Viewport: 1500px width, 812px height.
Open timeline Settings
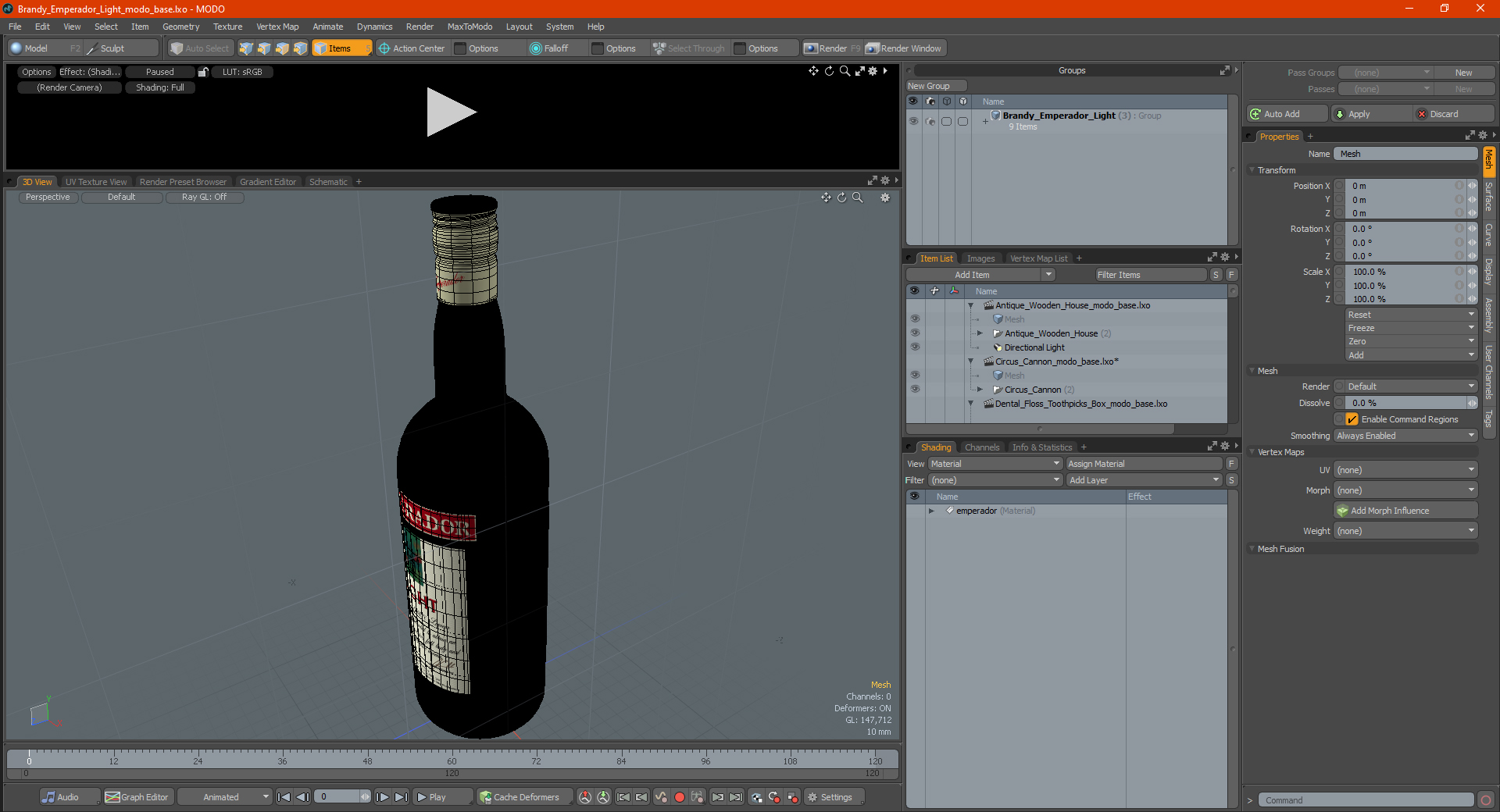pyautogui.click(x=833, y=797)
